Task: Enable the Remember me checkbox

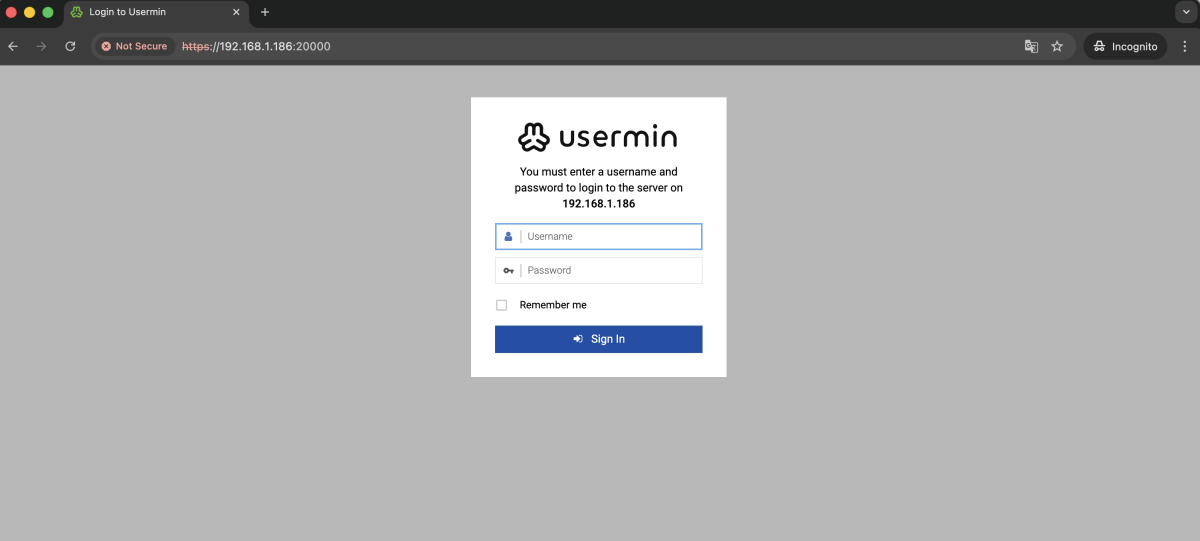Action: coord(502,305)
